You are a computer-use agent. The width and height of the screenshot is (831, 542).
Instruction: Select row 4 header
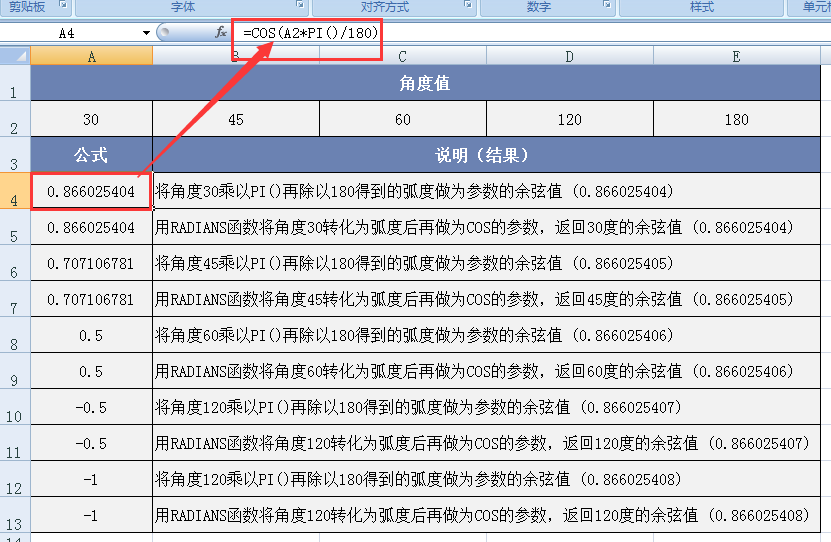(x=15, y=191)
